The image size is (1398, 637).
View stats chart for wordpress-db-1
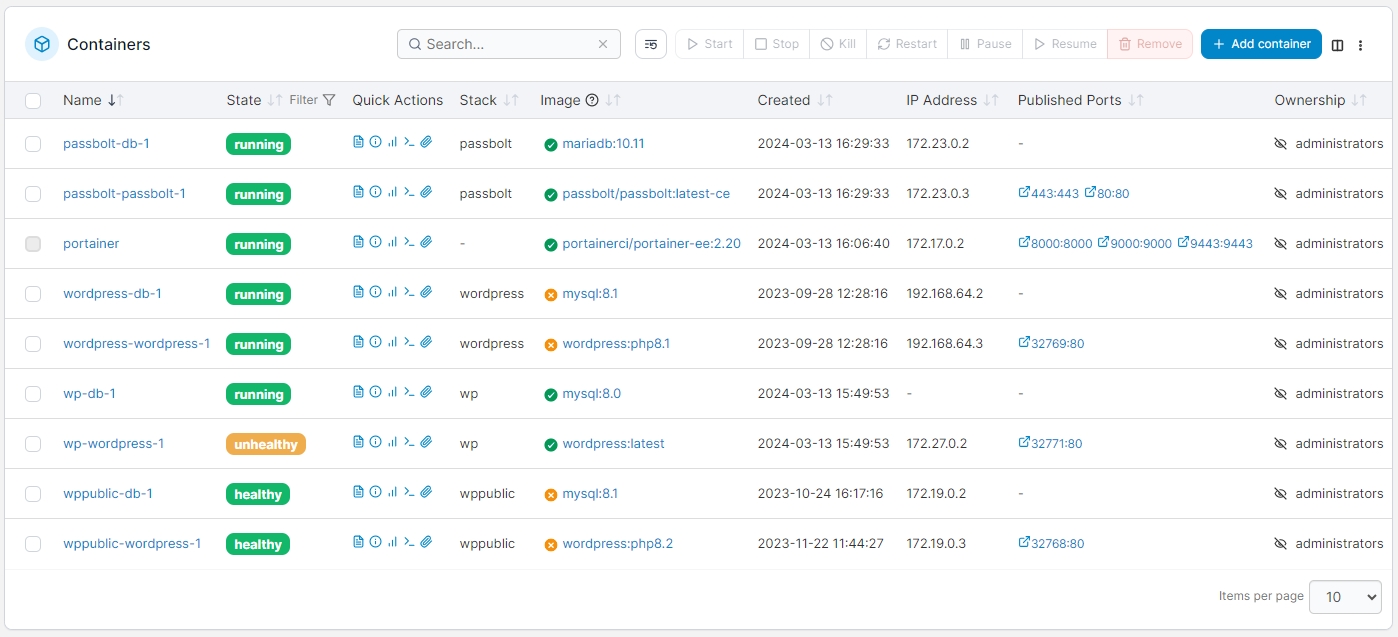[392, 293]
